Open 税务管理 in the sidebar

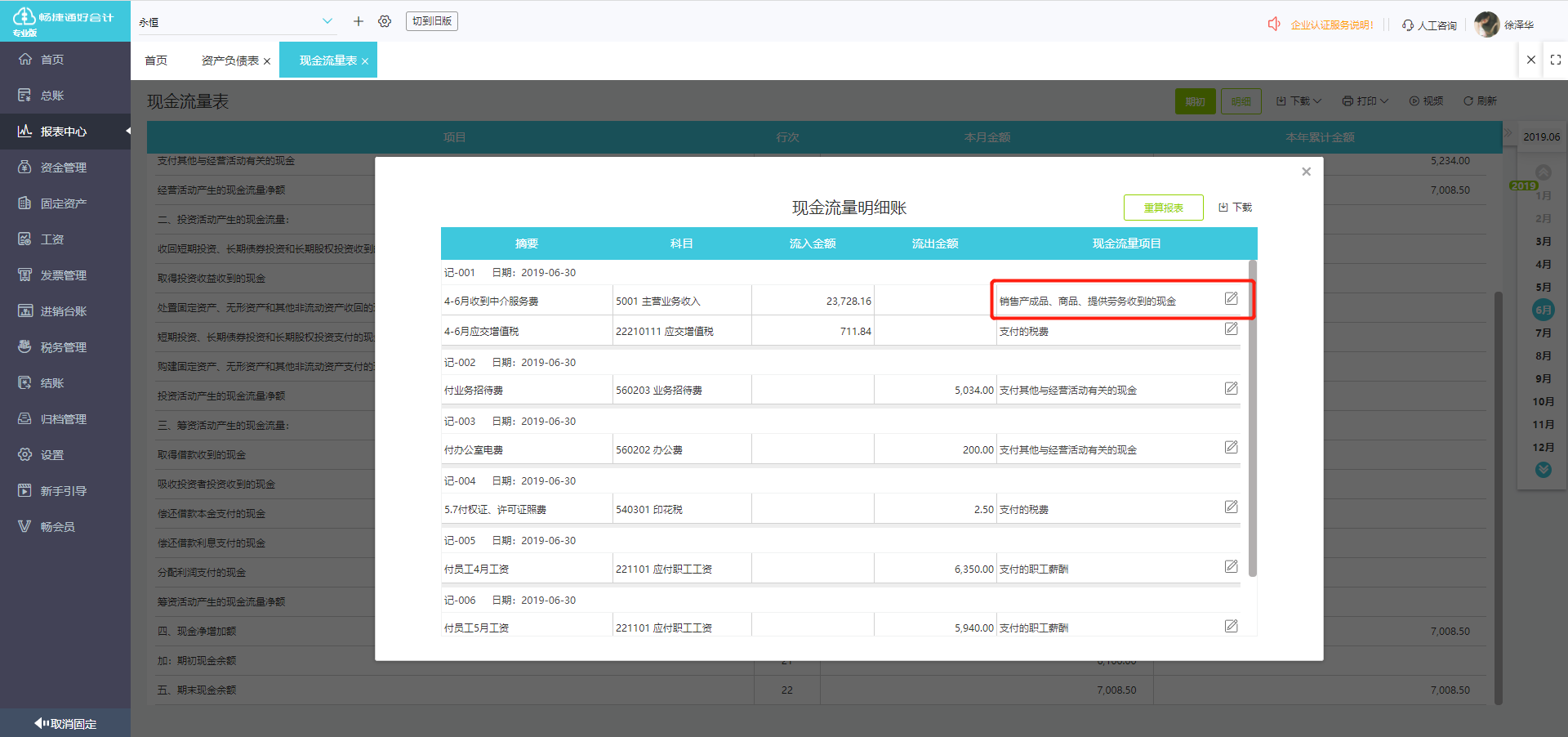pos(63,347)
